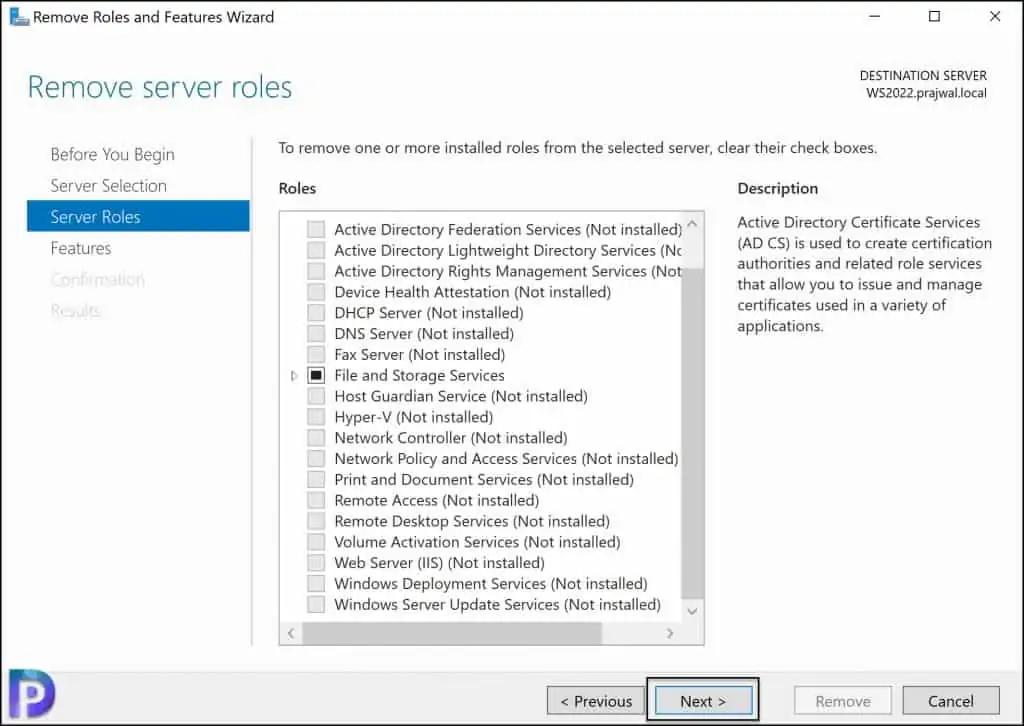
Task: Click the roles list scroll up arrow
Action: pyautogui.click(x=692, y=224)
